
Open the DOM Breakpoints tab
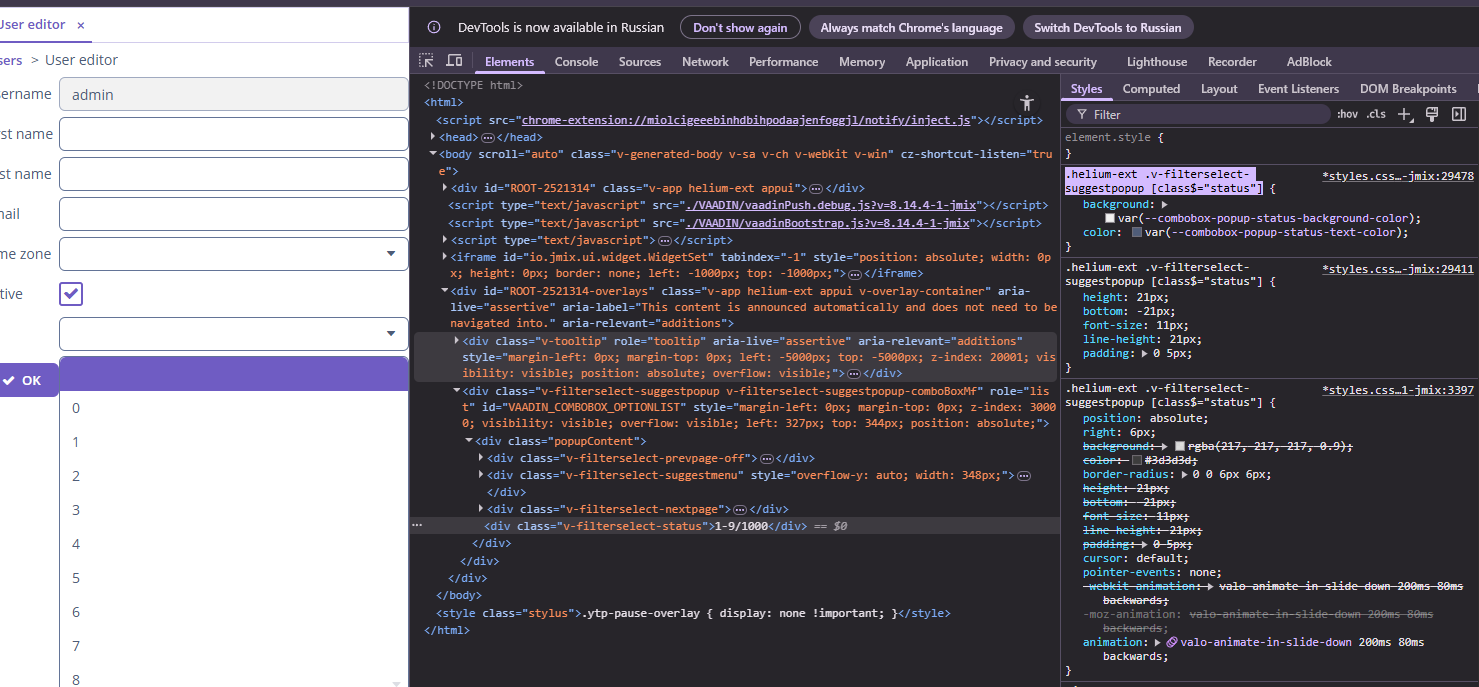click(x=1408, y=89)
